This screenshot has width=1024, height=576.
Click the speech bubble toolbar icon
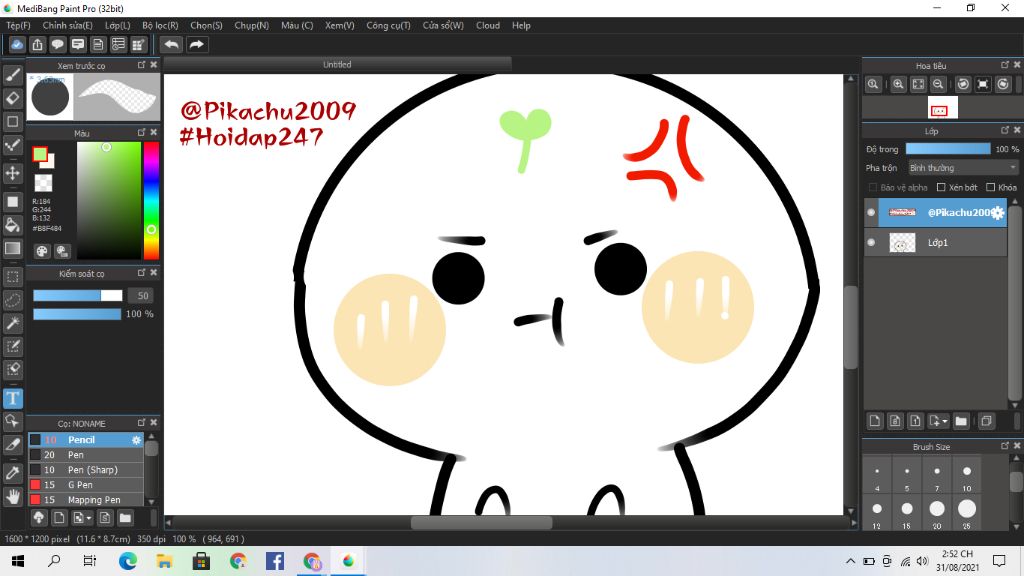click(x=57, y=44)
